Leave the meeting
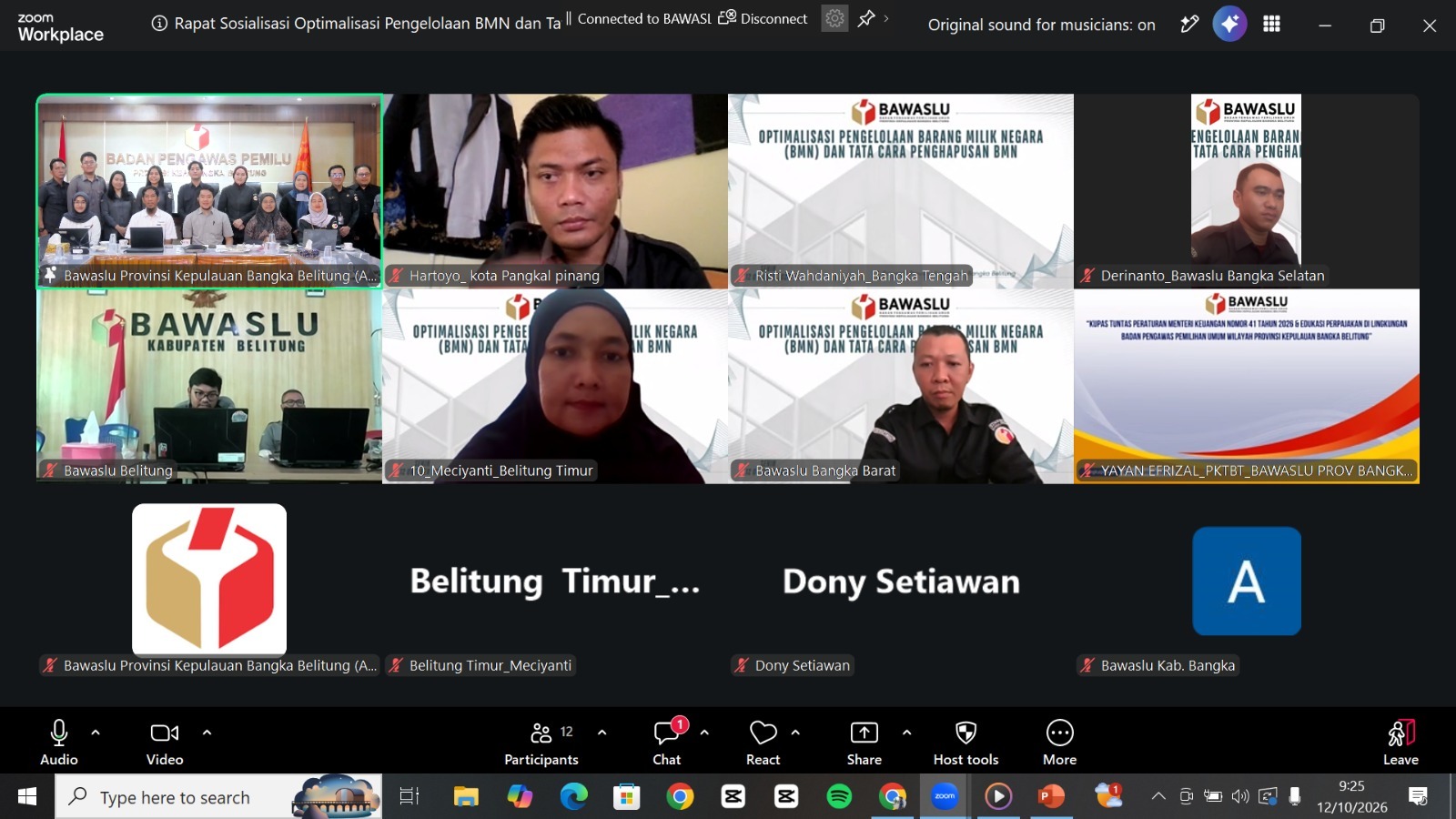The width and height of the screenshot is (1456, 819). (1401, 743)
